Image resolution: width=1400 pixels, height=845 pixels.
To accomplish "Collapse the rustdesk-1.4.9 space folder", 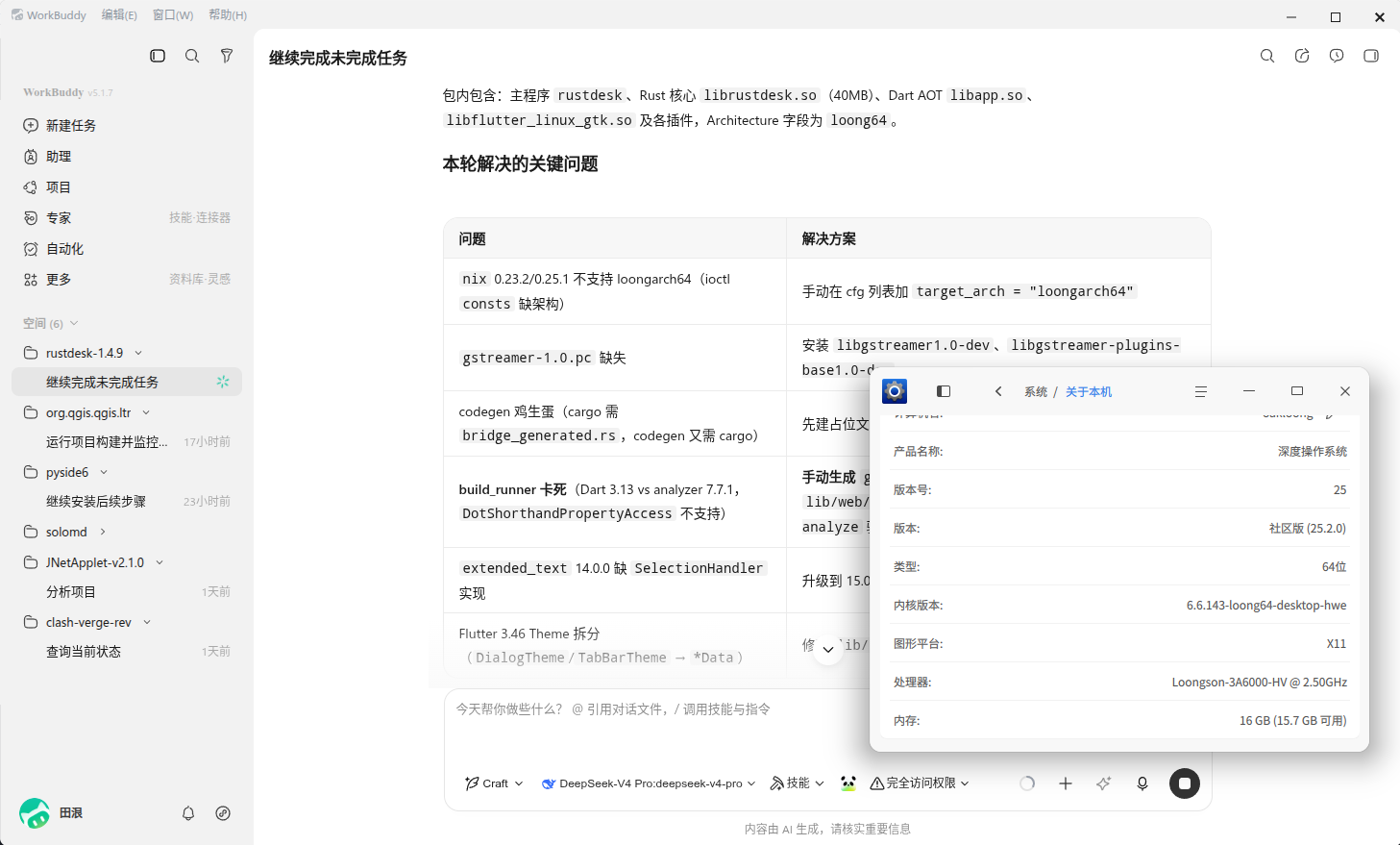I will coord(138,353).
